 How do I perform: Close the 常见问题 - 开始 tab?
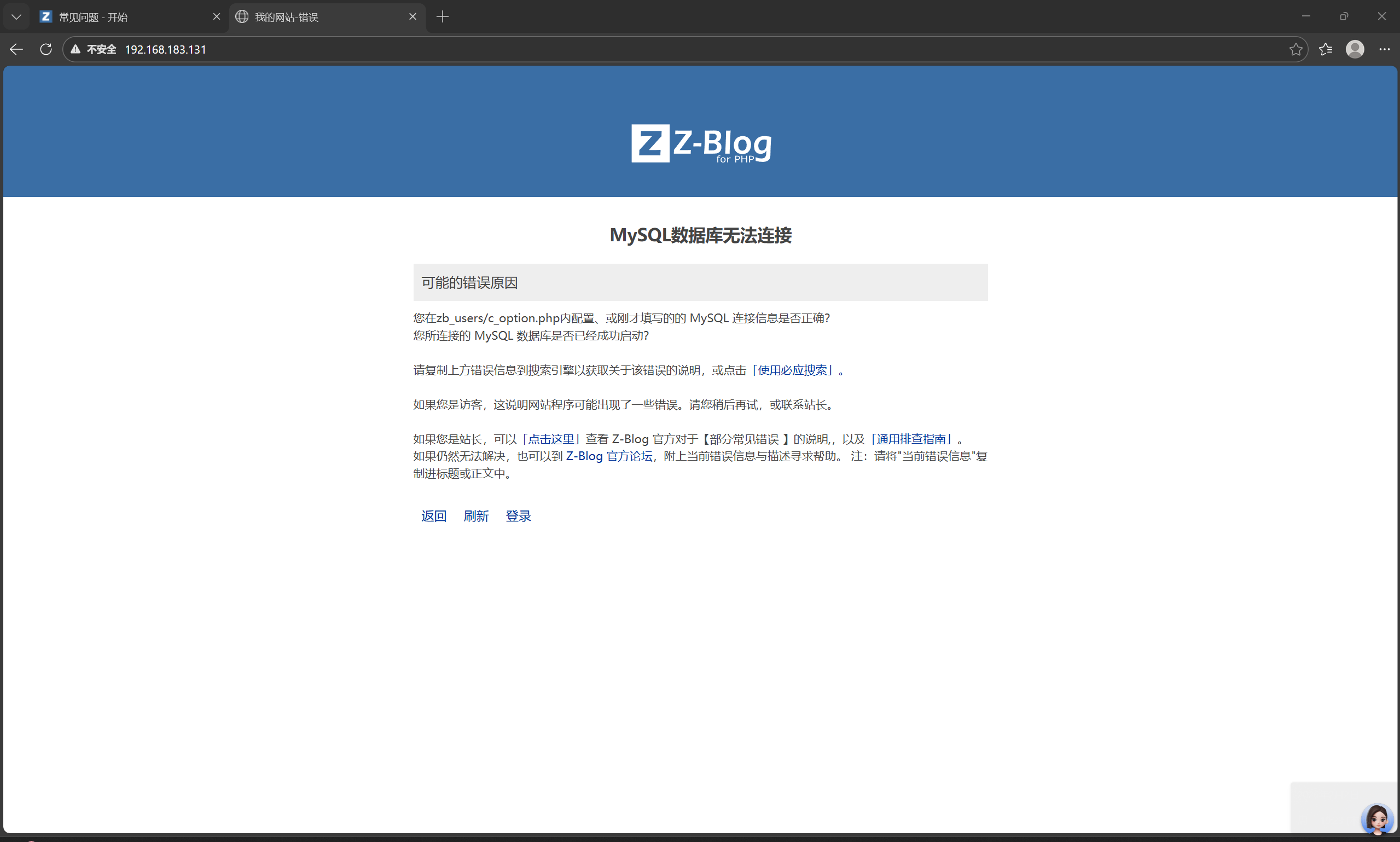[x=216, y=17]
